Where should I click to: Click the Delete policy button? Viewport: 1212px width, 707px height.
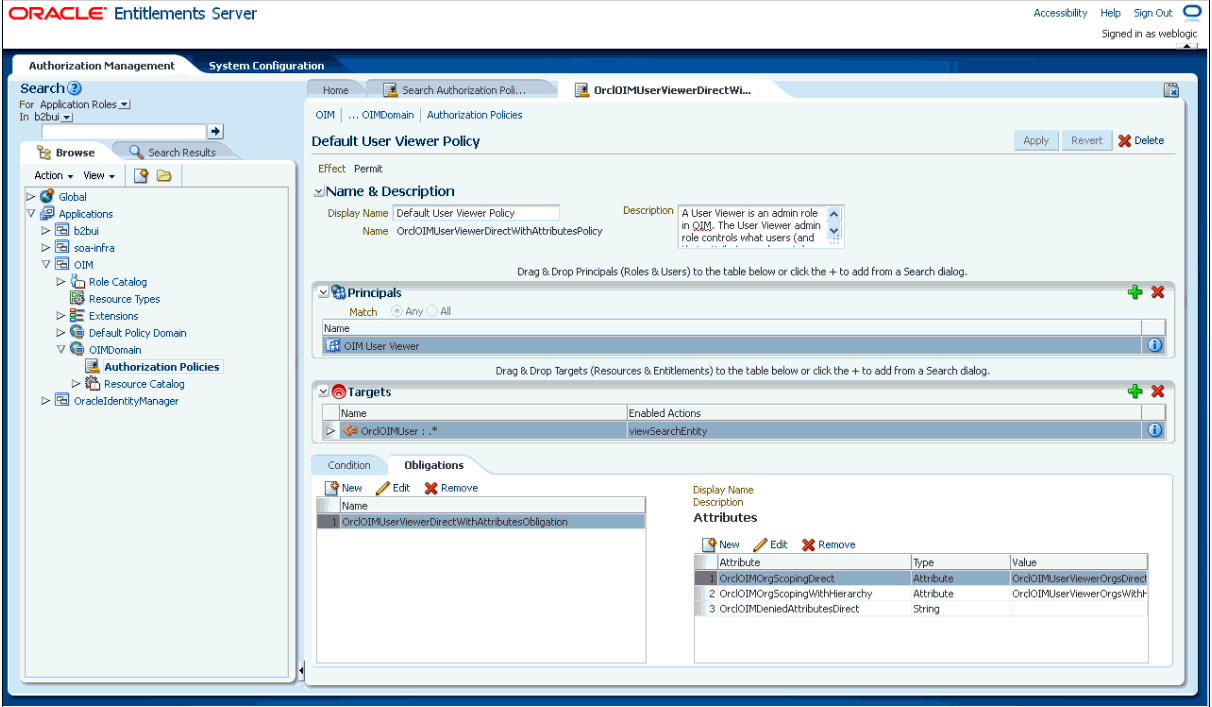coord(1141,141)
